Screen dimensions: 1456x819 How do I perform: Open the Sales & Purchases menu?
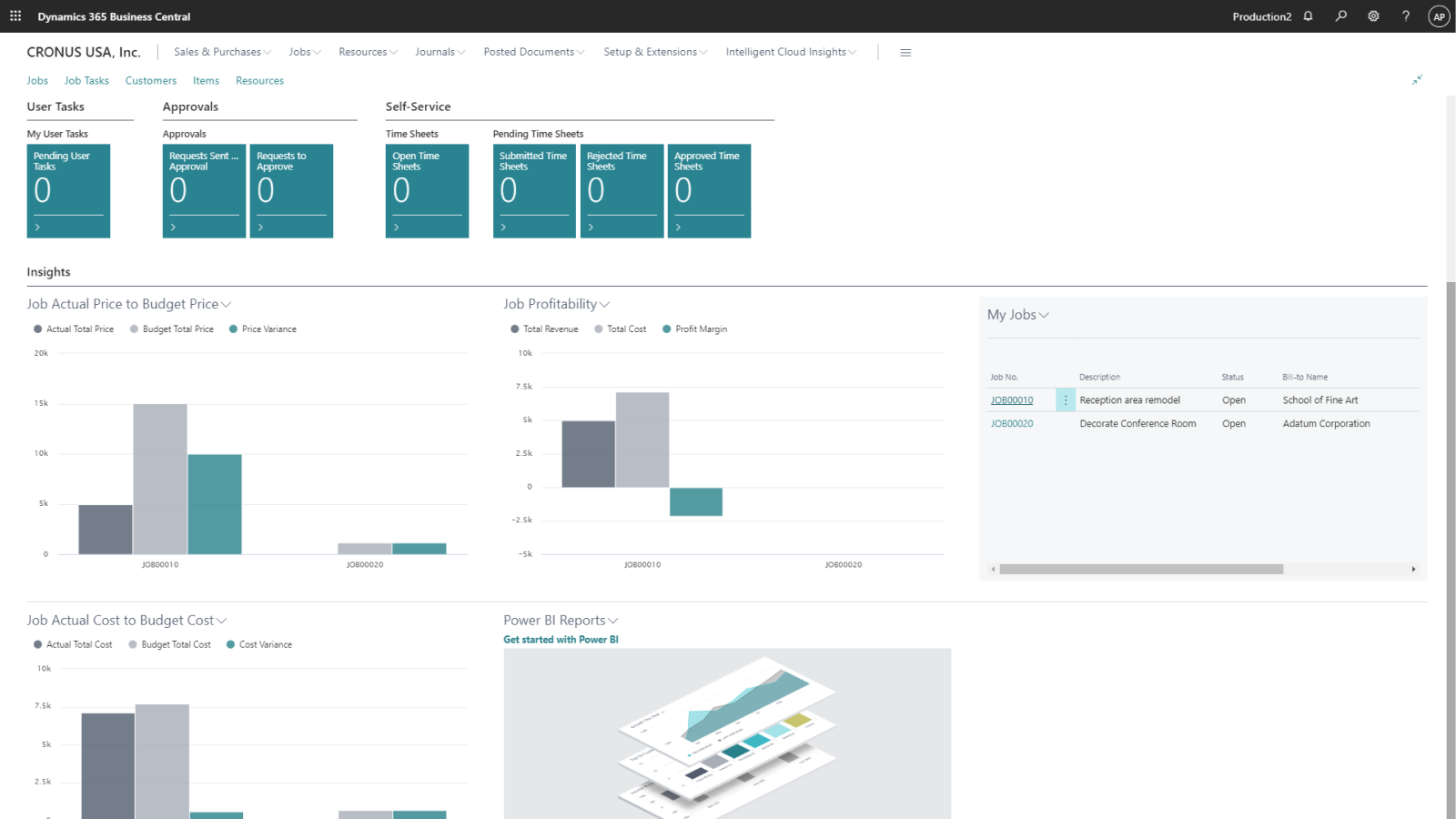pyautogui.click(x=220, y=52)
